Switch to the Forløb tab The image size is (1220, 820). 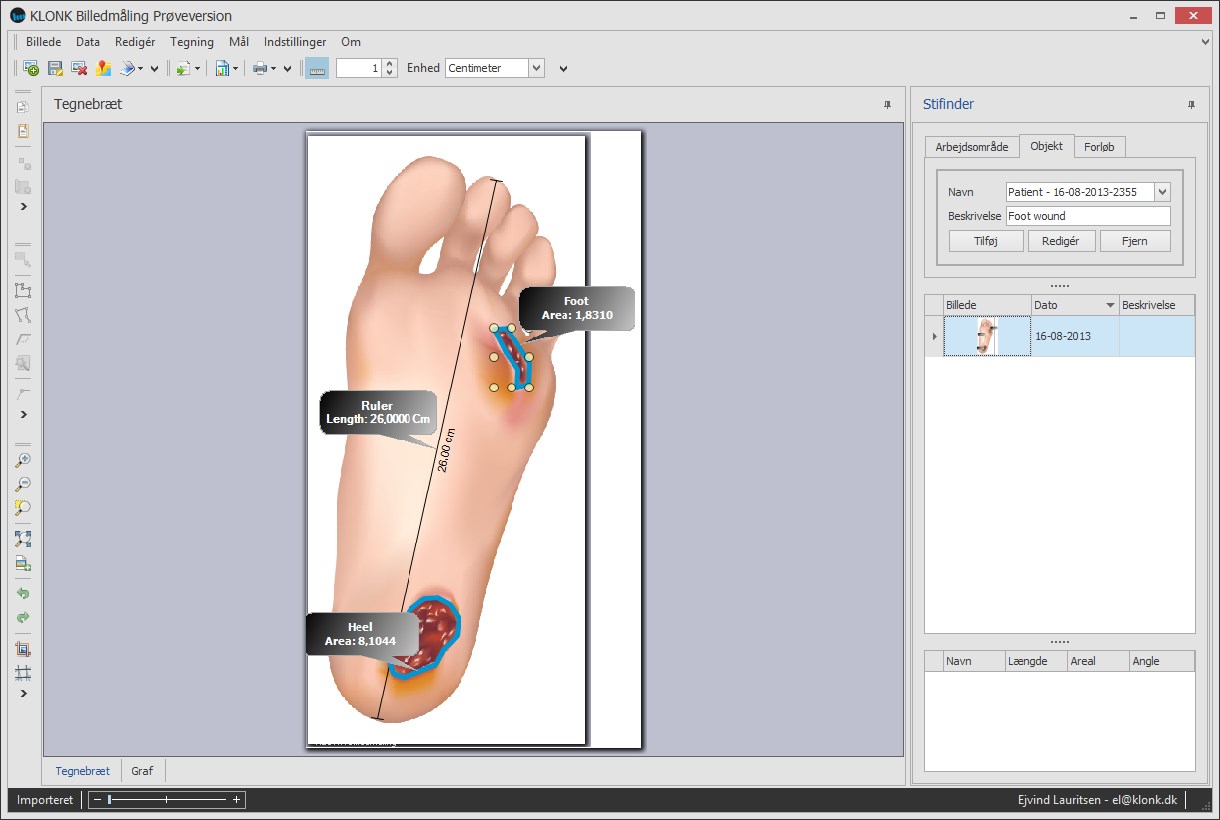pos(1100,147)
